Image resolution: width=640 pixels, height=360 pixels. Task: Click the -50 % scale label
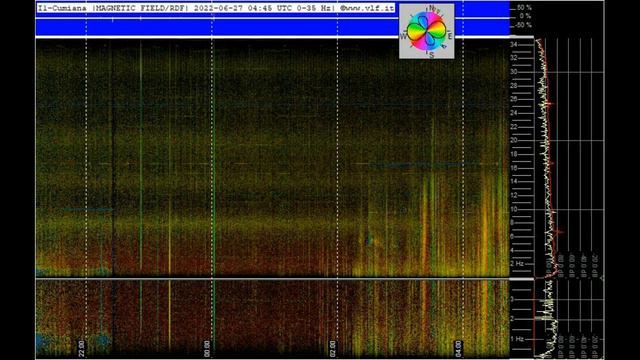click(523, 25)
